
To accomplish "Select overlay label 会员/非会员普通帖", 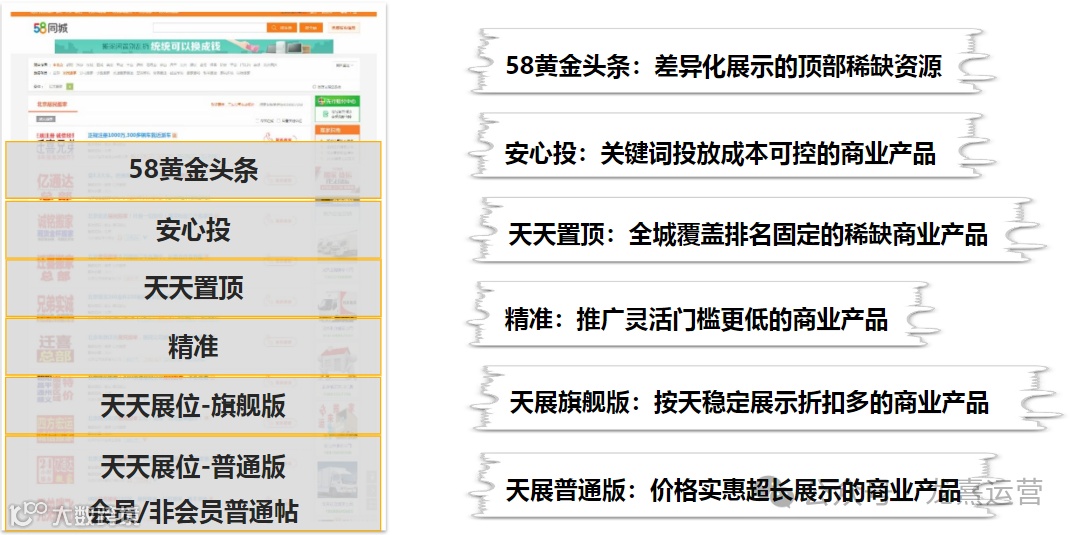I will pyautogui.click(x=193, y=512).
